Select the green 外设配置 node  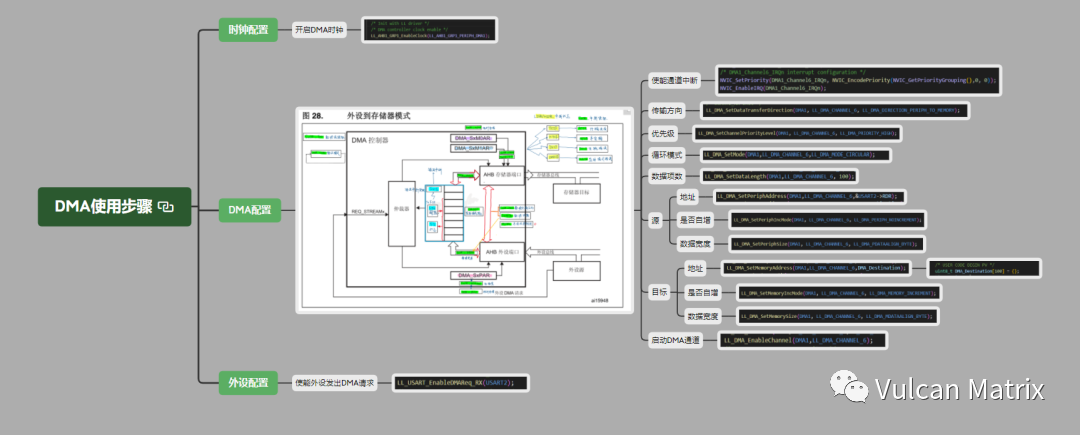click(x=249, y=383)
